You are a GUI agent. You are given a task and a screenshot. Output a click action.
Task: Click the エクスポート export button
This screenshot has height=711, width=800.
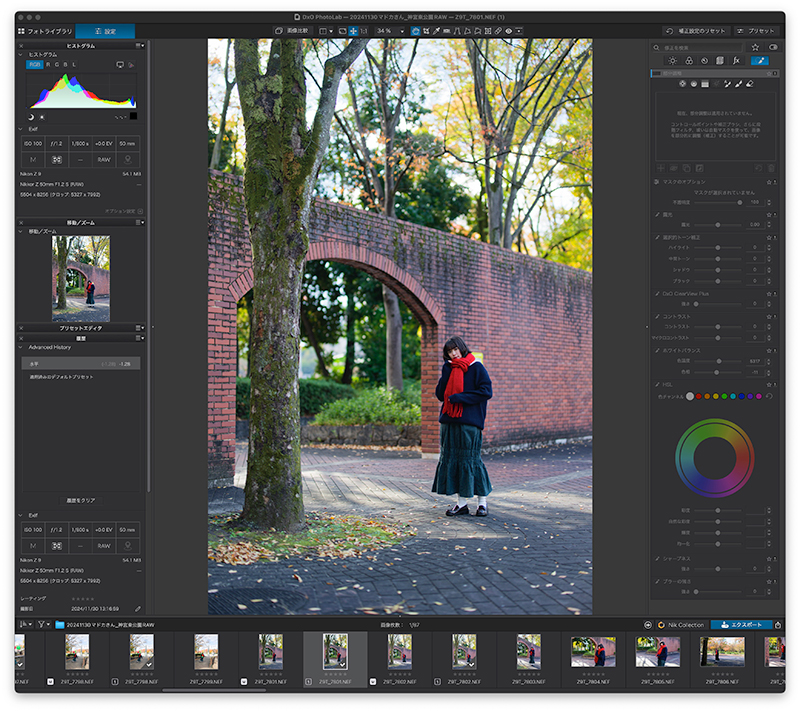click(741, 625)
